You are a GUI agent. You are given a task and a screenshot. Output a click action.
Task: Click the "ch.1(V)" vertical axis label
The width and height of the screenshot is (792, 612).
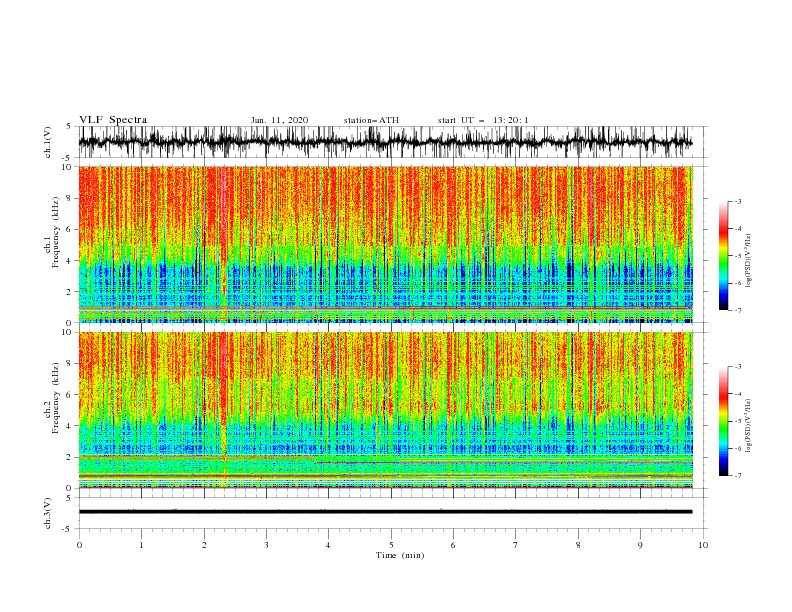tap(48, 142)
